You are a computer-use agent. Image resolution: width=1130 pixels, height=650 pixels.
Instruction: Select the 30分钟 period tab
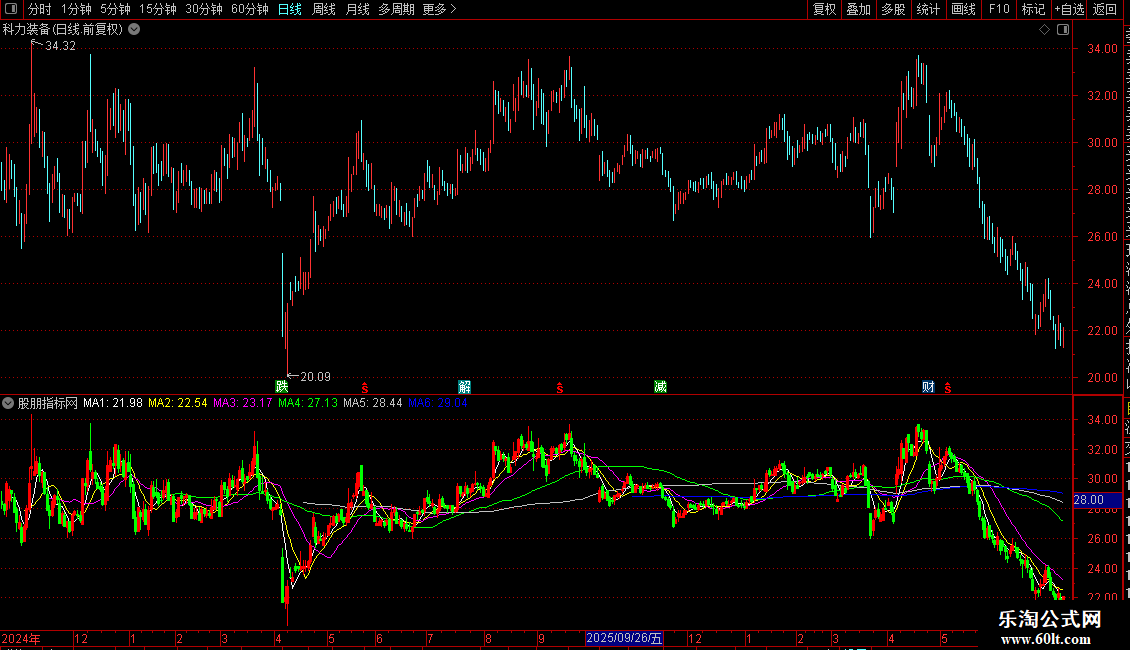[x=204, y=9]
